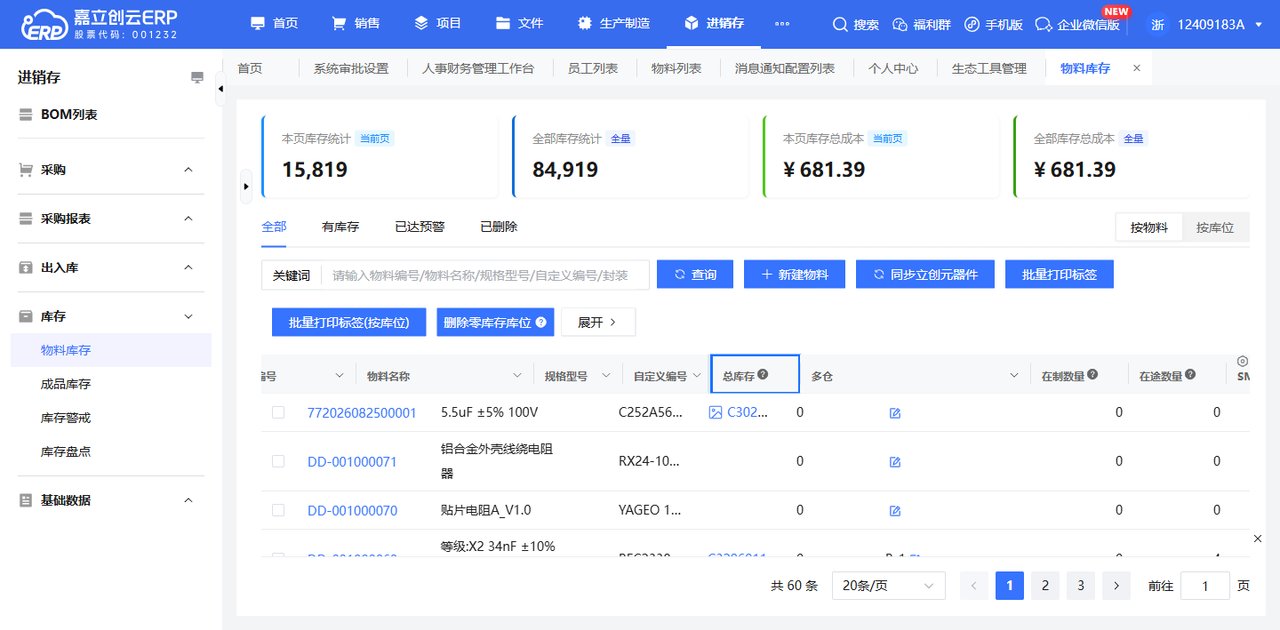The image size is (1280, 630).
Task: Open the 自定义编号 column dropdown
Action: 697,376
